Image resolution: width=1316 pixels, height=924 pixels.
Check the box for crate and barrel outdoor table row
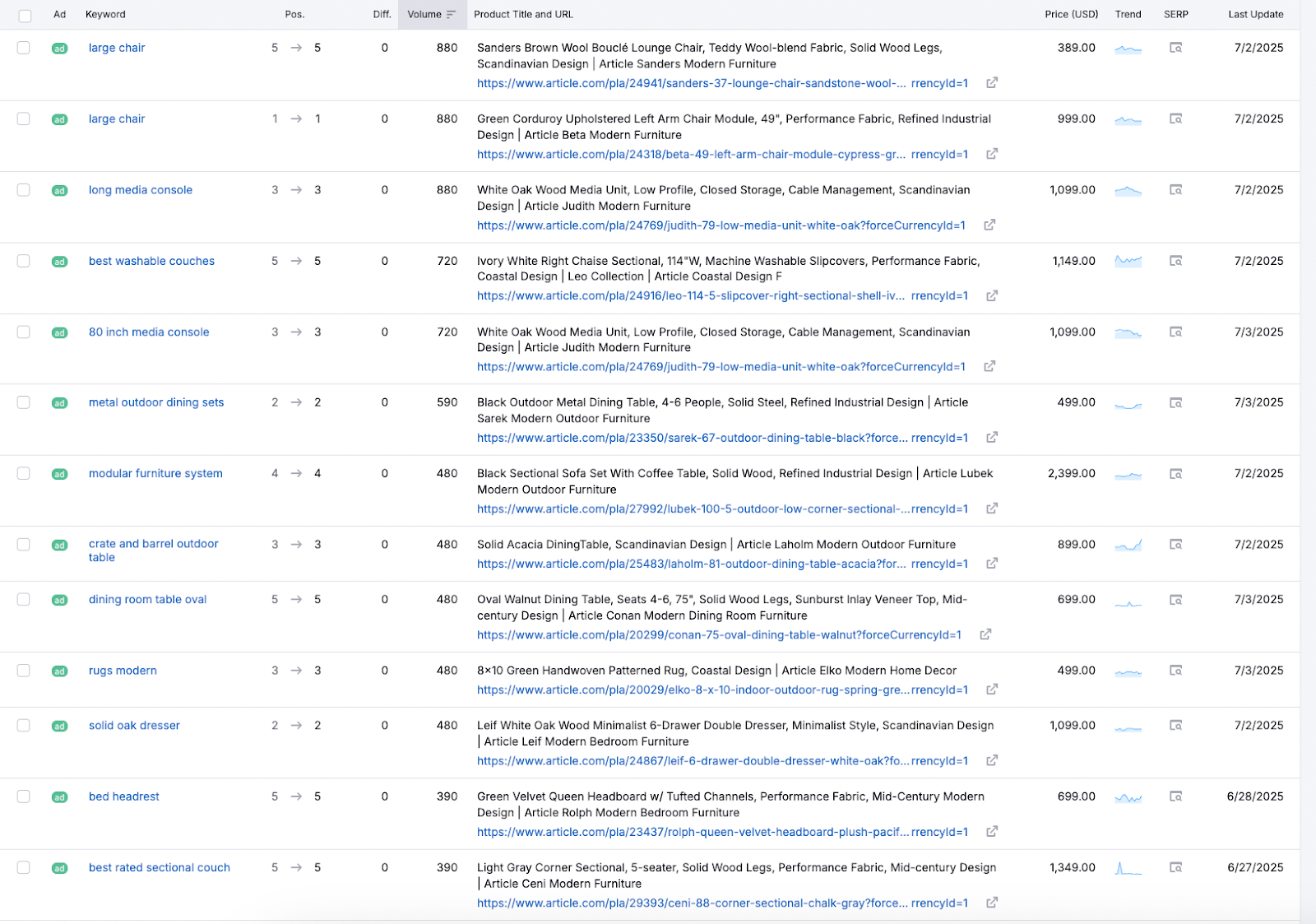click(23, 545)
